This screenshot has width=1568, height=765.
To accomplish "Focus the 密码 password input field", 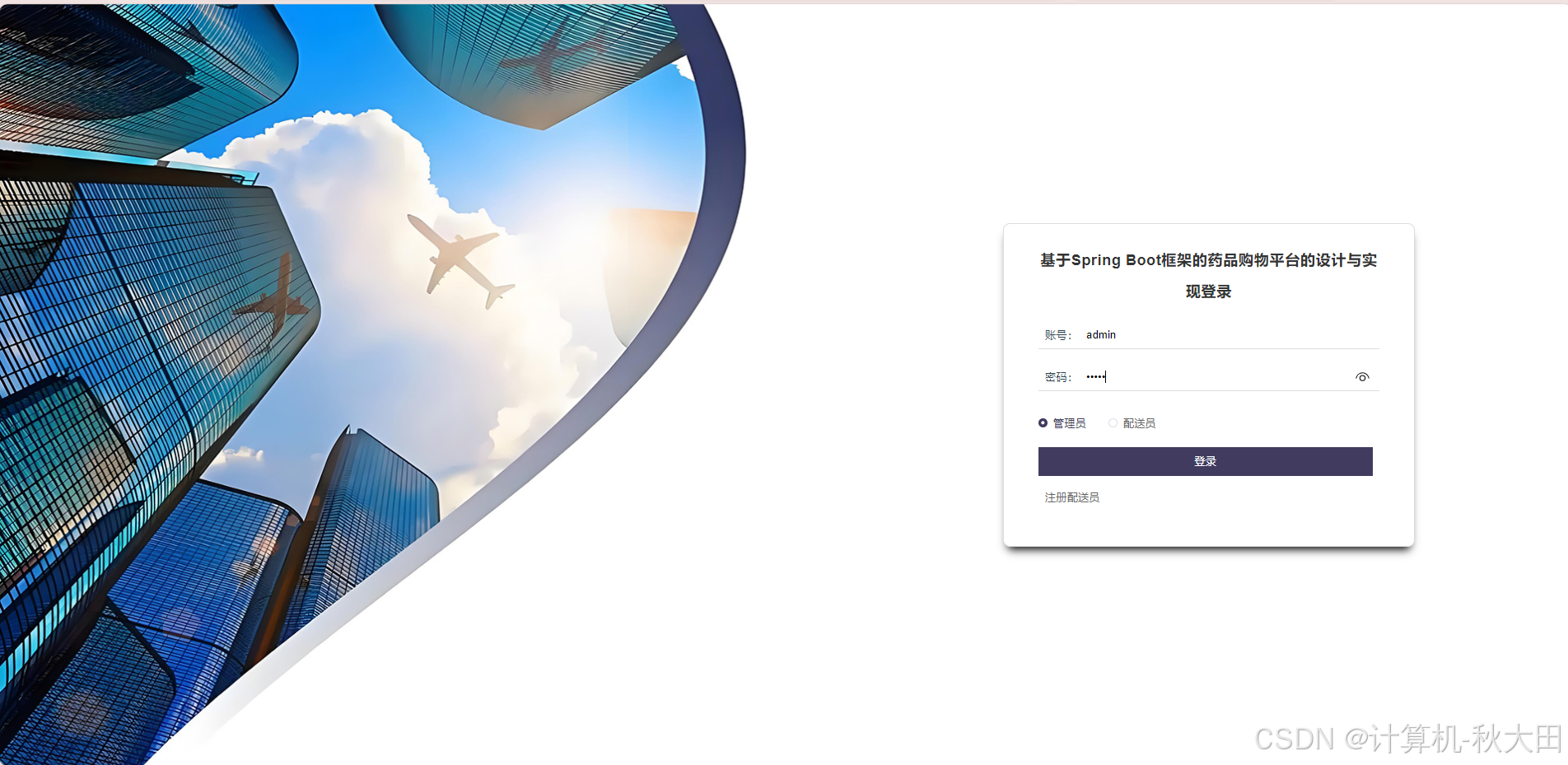I will point(1217,377).
